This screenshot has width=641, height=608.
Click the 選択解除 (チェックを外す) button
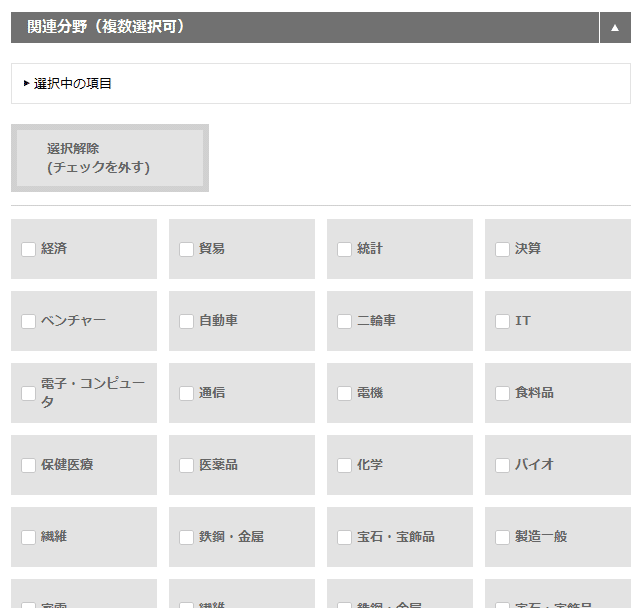pyautogui.click(x=110, y=158)
